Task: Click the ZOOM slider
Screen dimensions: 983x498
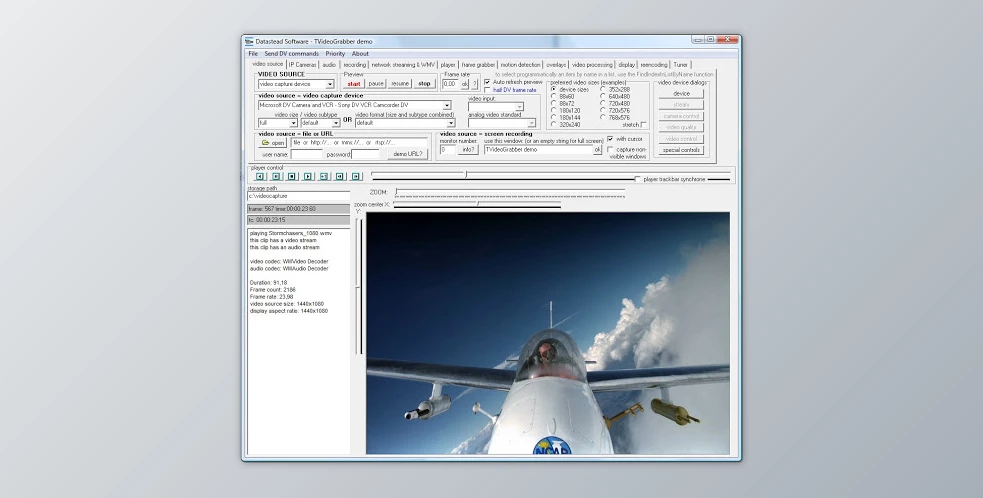Action: 510,192
